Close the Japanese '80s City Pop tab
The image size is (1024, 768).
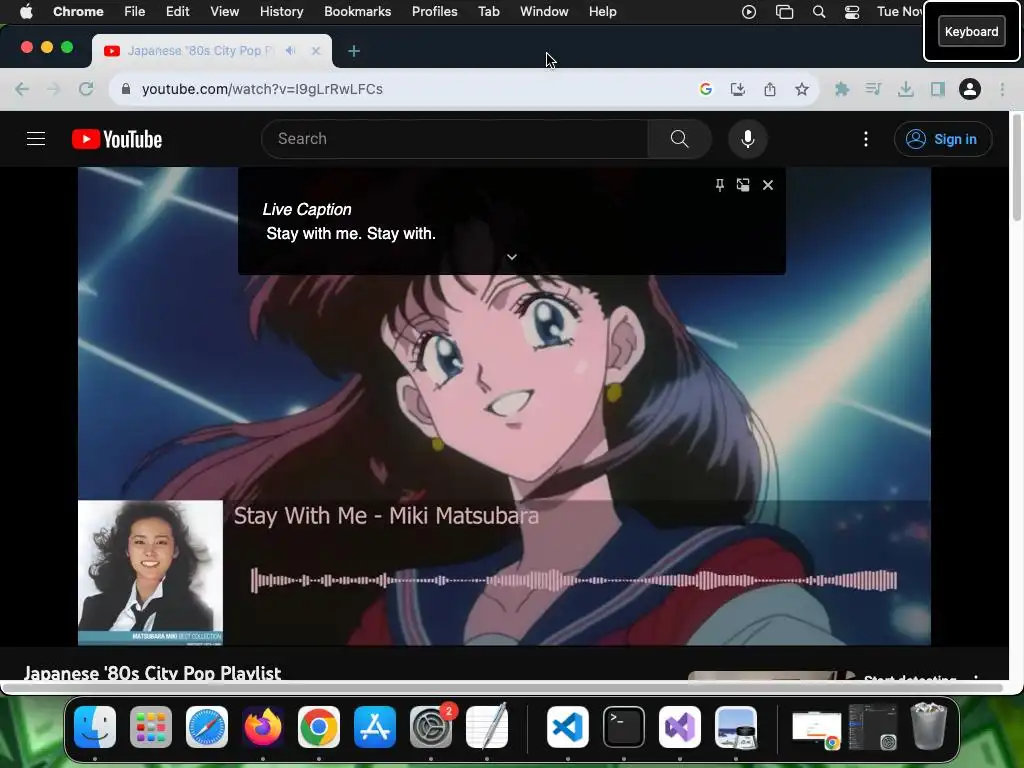point(316,51)
